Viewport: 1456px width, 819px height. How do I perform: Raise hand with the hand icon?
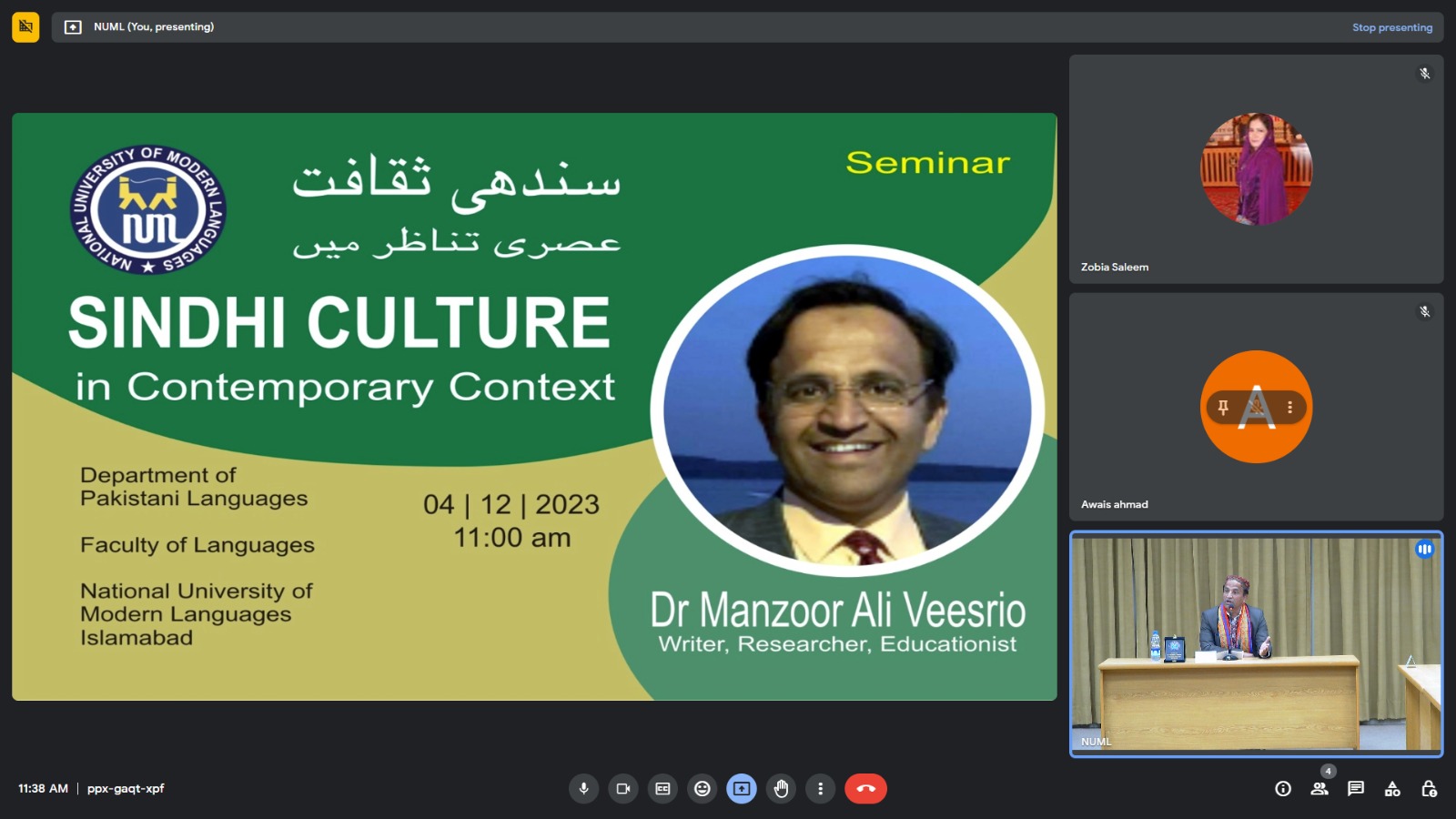[x=781, y=789]
